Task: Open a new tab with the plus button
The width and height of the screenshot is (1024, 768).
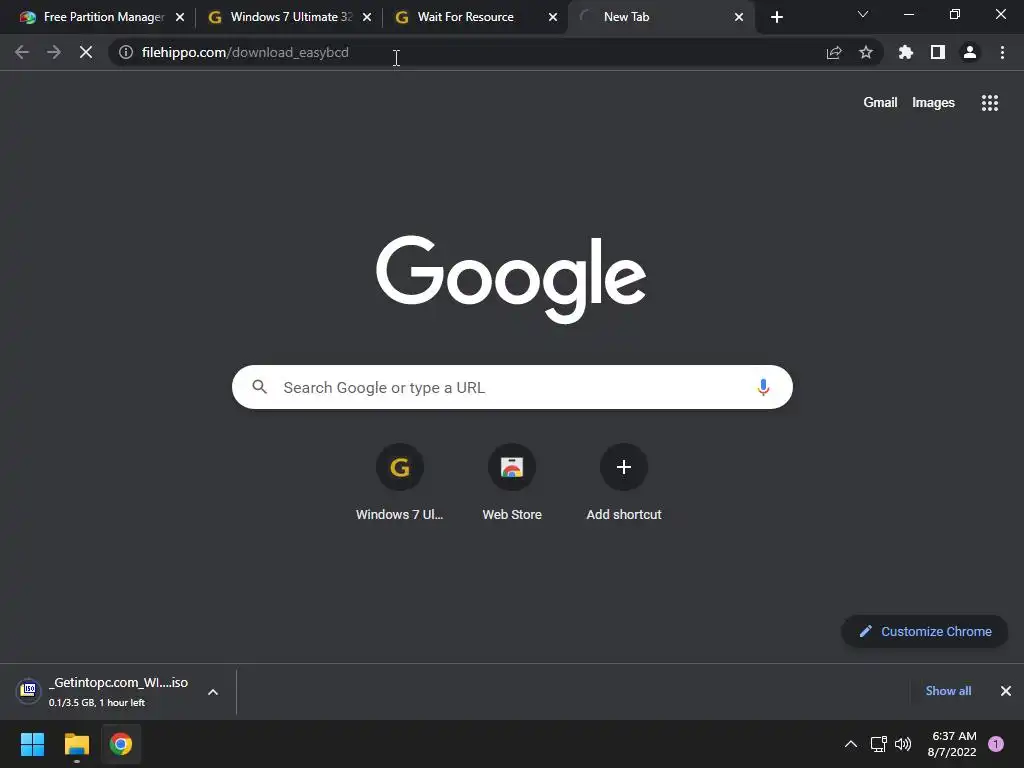Action: pyautogui.click(x=776, y=17)
